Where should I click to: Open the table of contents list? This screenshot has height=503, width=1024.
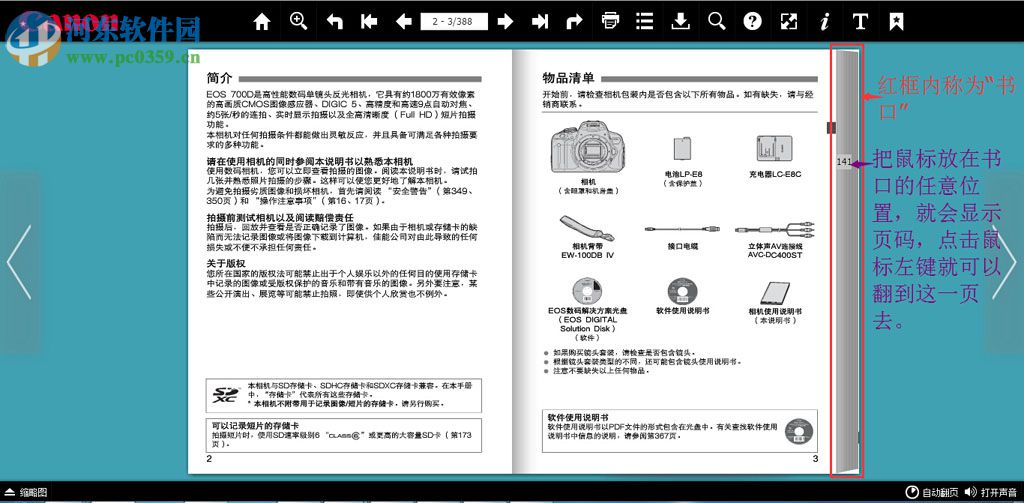pyautogui.click(x=645, y=21)
